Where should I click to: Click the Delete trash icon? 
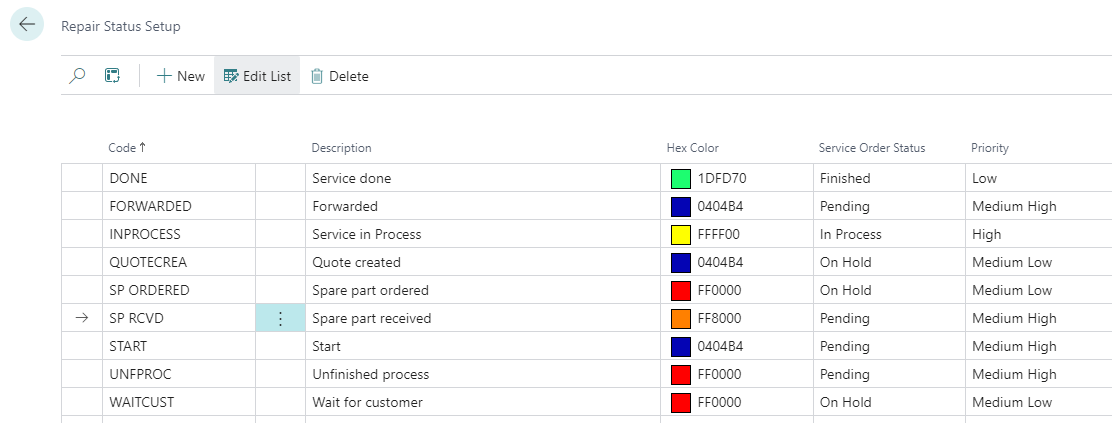point(317,76)
